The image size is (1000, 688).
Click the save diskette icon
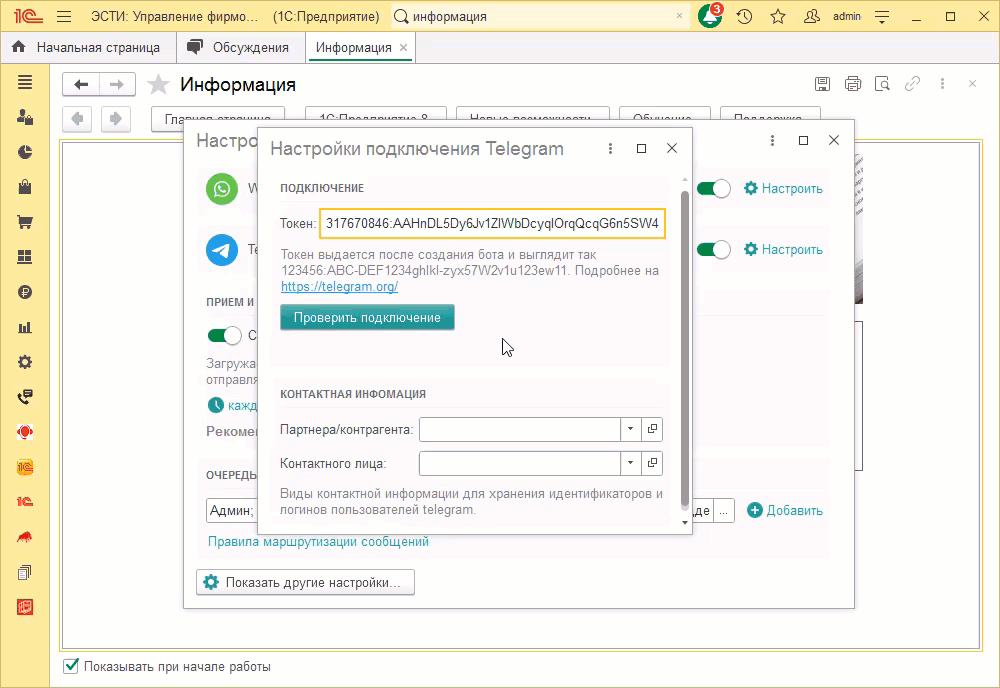pos(822,84)
